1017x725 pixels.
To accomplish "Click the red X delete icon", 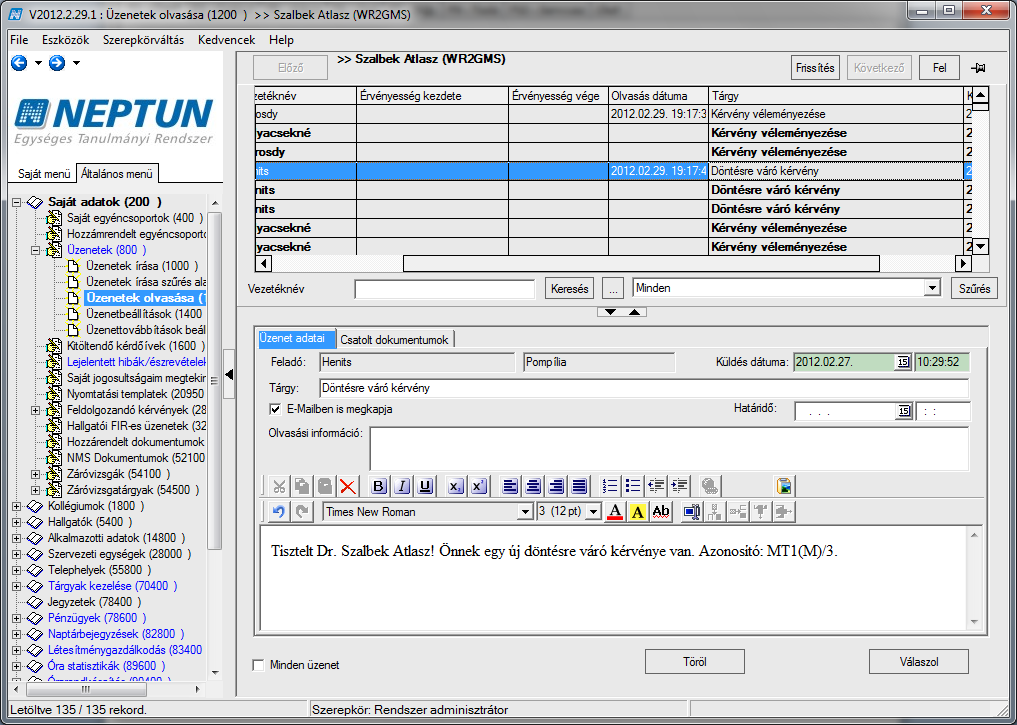I will [348, 486].
